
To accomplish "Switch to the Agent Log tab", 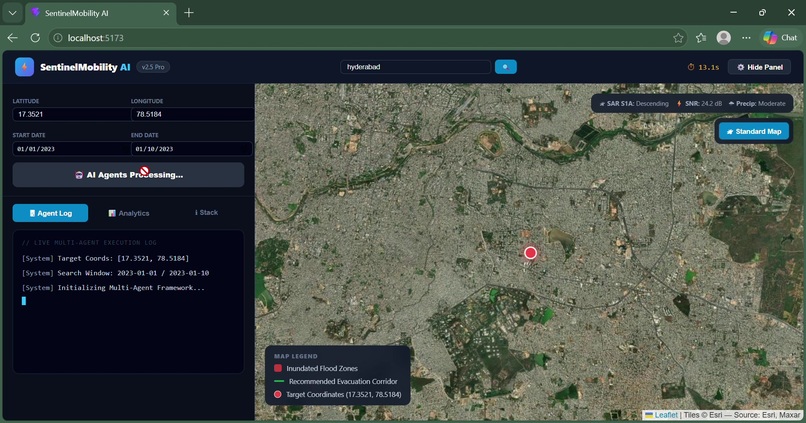I will 50,213.
